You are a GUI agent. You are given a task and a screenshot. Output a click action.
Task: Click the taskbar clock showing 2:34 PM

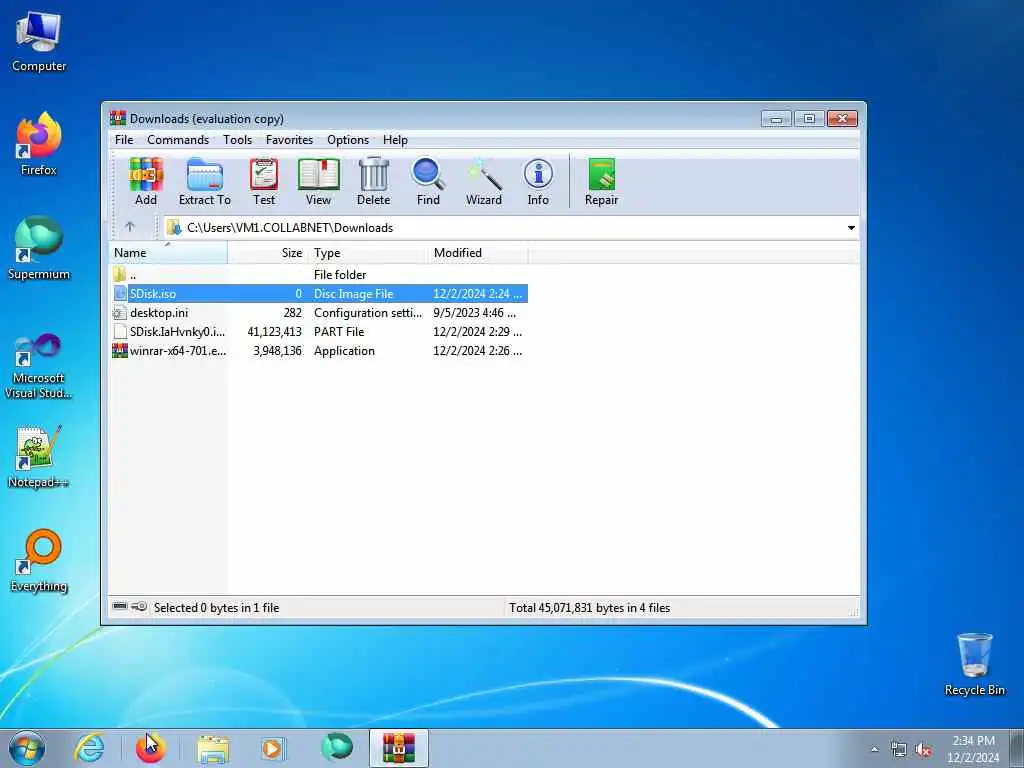click(x=973, y=748)
